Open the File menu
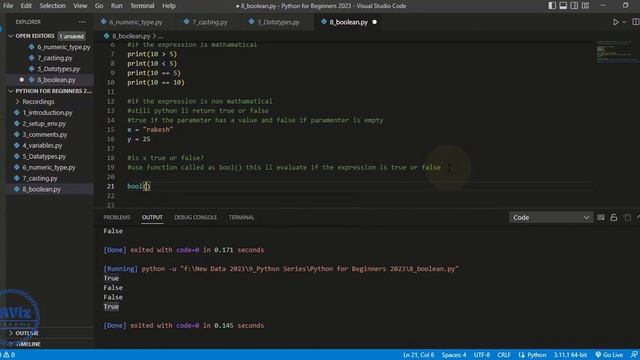 tap(8, 6)
